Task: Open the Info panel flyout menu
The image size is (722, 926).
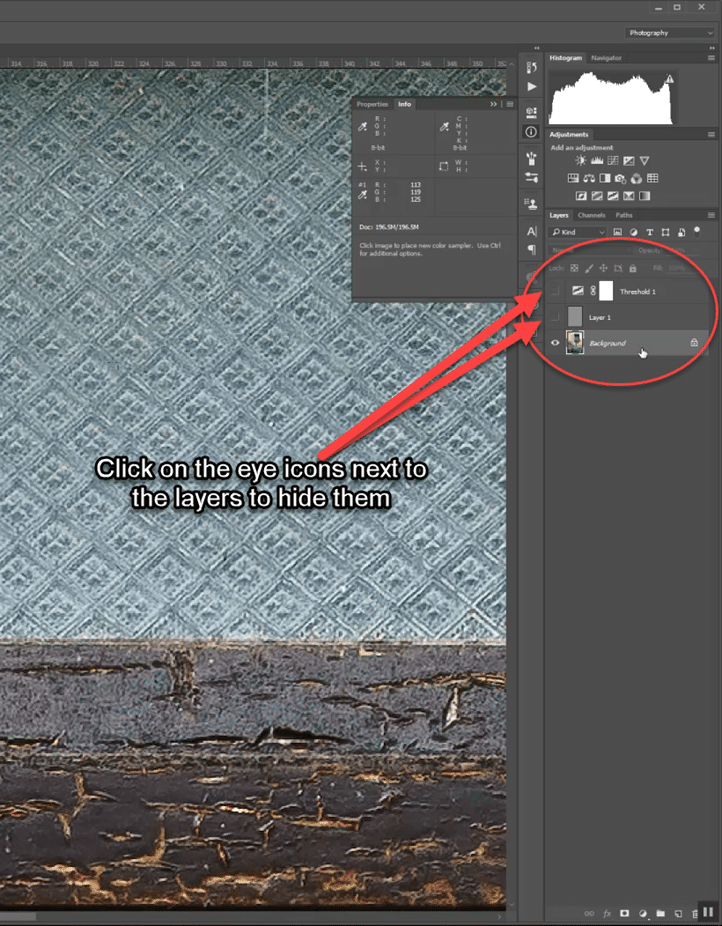Action: click(510, 104)
